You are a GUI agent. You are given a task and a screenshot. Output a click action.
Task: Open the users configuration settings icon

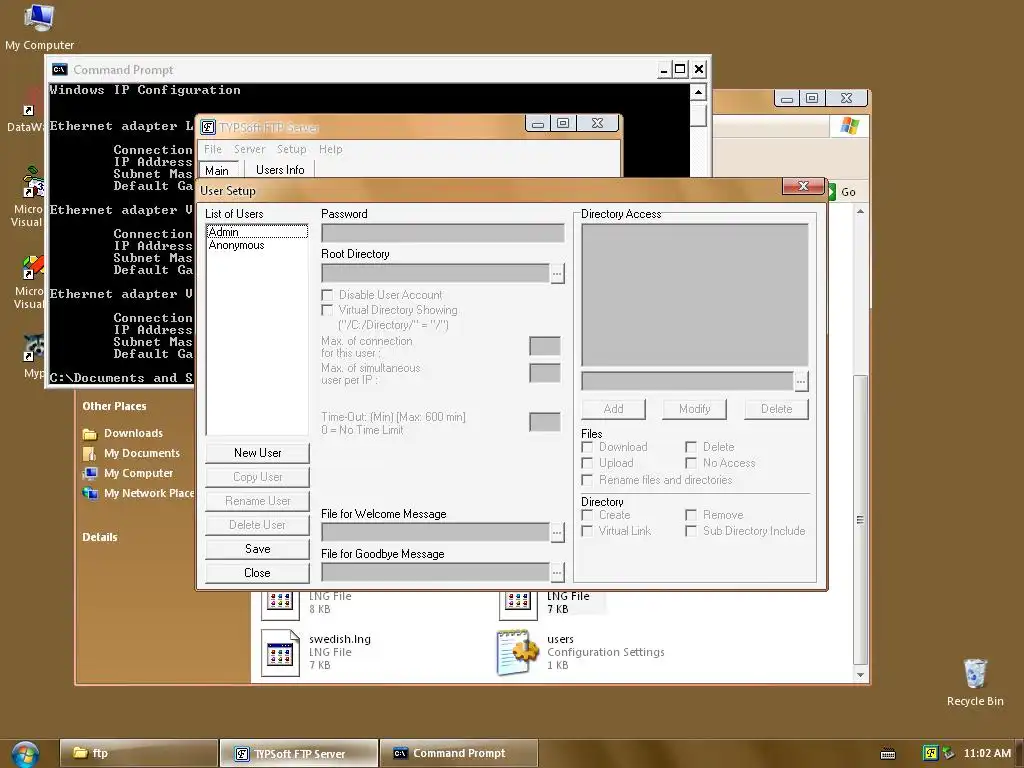[x=517, y=652]
